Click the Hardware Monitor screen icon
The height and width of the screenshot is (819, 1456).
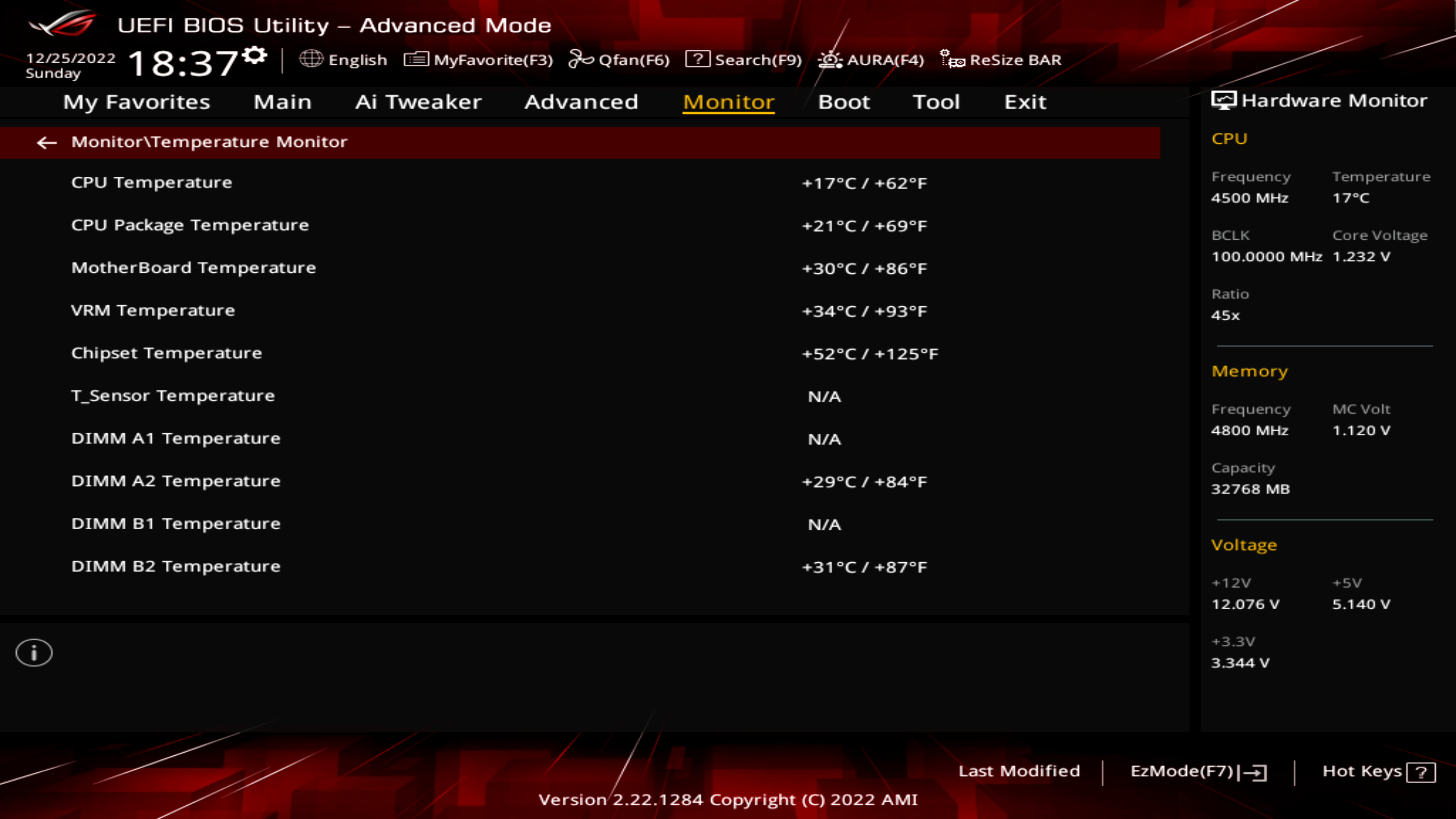(x=1224, y=100)
